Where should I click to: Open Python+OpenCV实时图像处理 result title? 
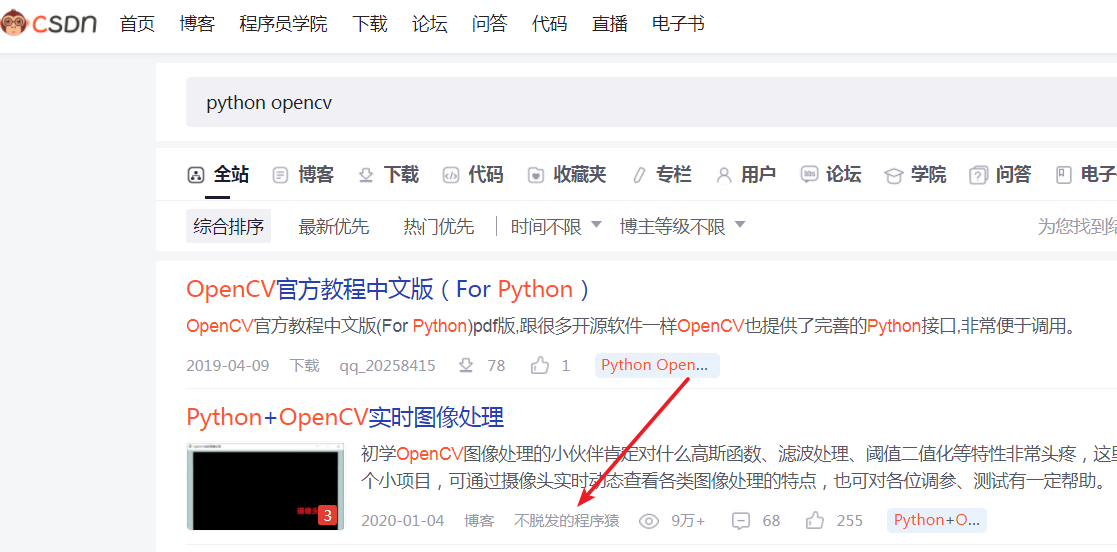point(345,417)
